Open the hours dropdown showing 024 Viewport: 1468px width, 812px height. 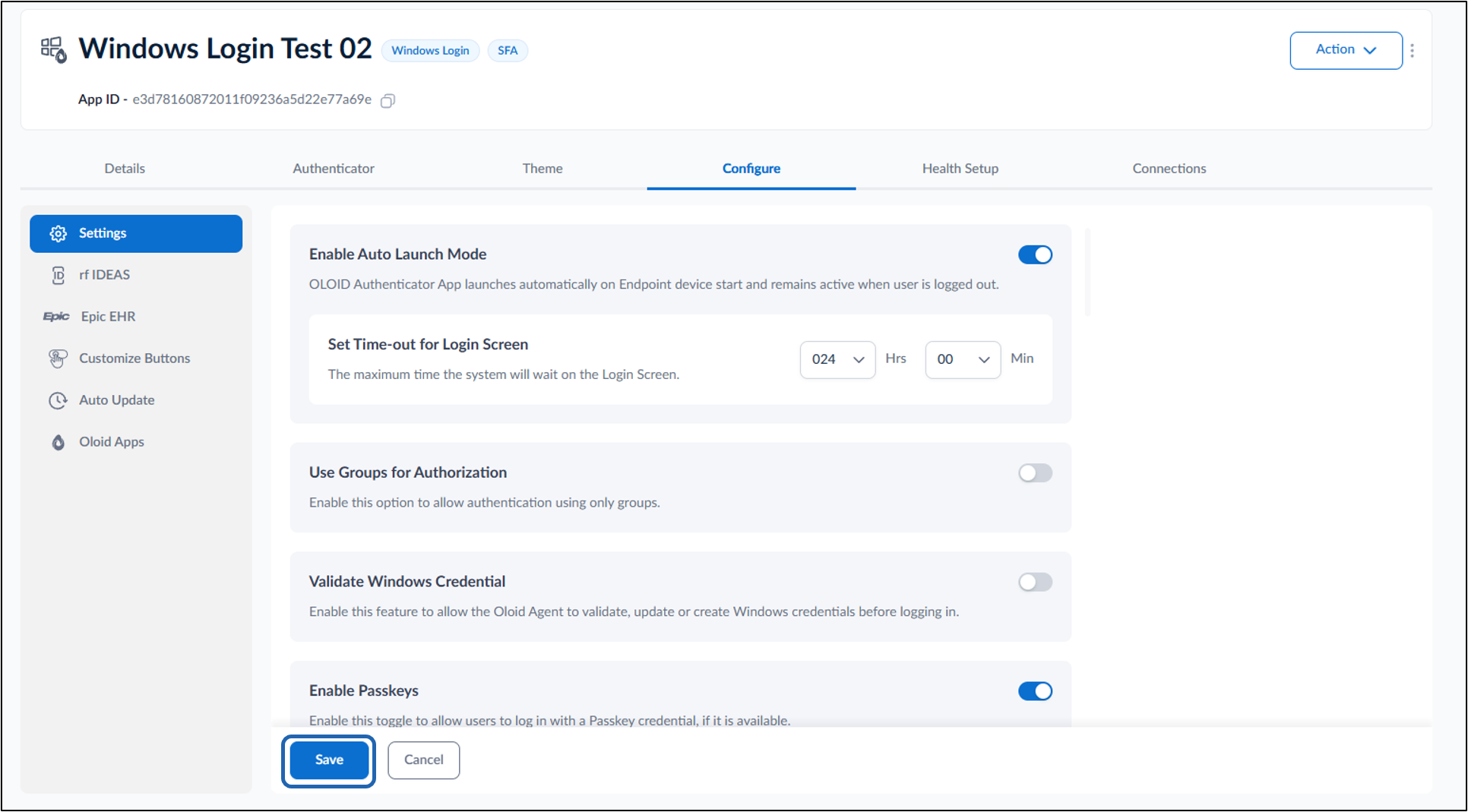click(837, 359)
